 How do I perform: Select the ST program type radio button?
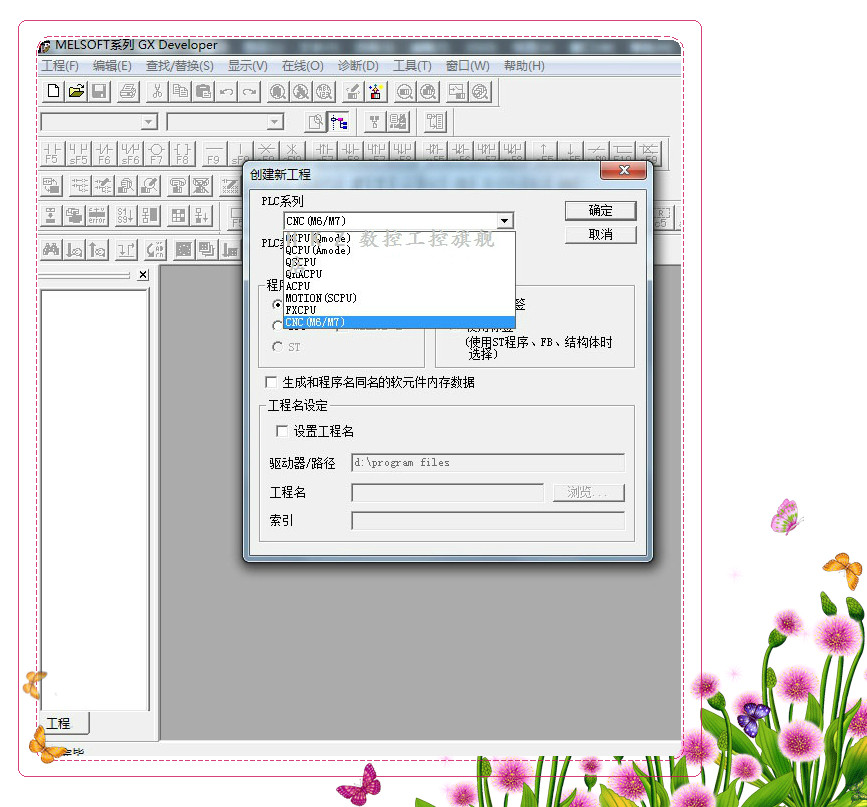coord(278,347)
